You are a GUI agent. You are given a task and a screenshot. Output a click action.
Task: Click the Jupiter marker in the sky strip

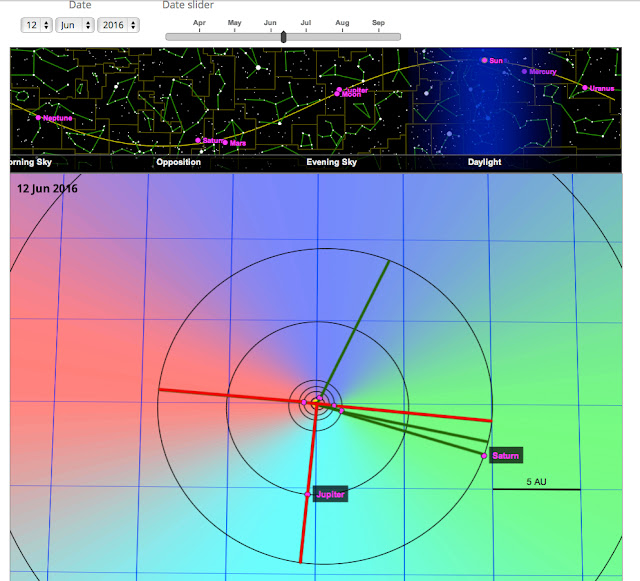(x=339, y=89)
